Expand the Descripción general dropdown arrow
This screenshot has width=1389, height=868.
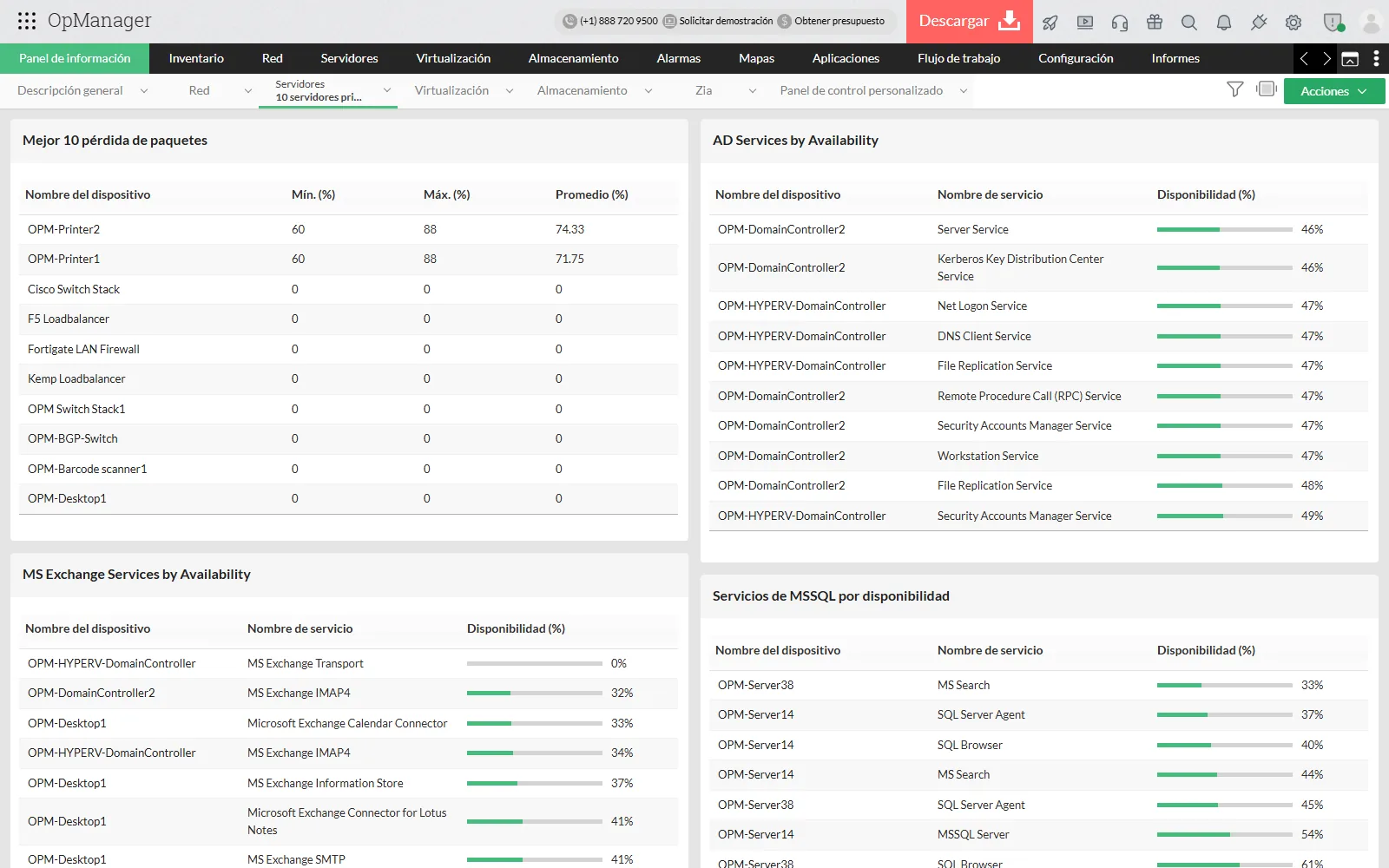pyautogui.click(x=144, y=90)
